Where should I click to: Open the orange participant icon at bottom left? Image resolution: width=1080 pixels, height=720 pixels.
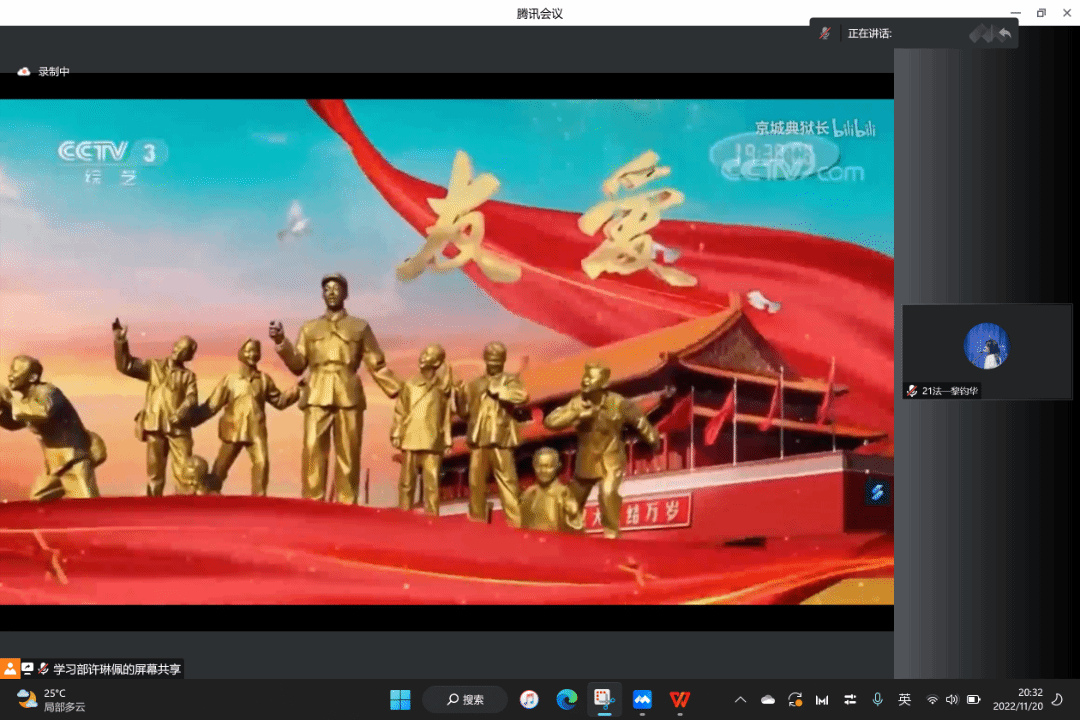tap(10, 668)
